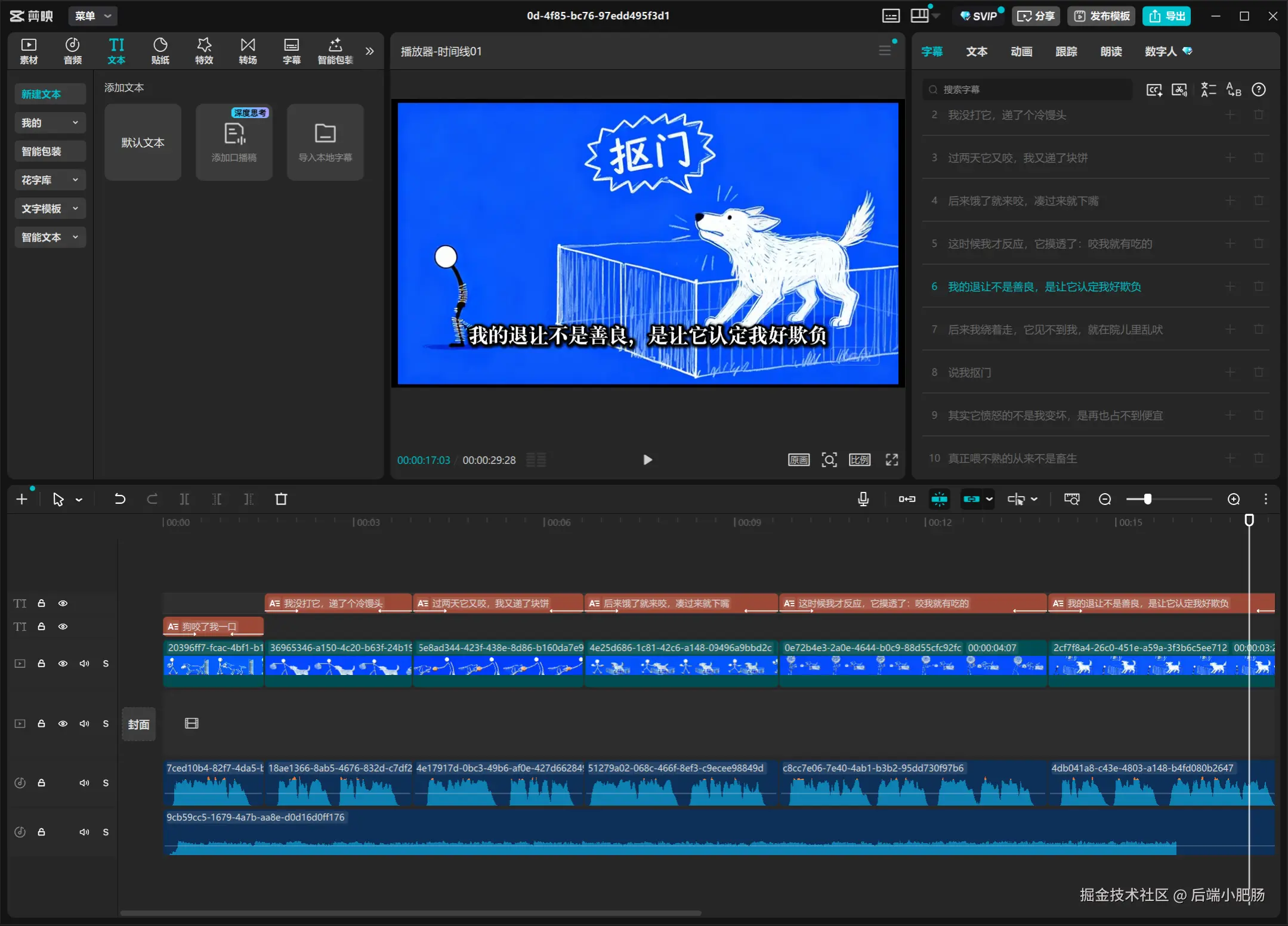Click the fullscreen preview icon
The height and width of the screenshot is (926, 1288).
coord(891,460)
